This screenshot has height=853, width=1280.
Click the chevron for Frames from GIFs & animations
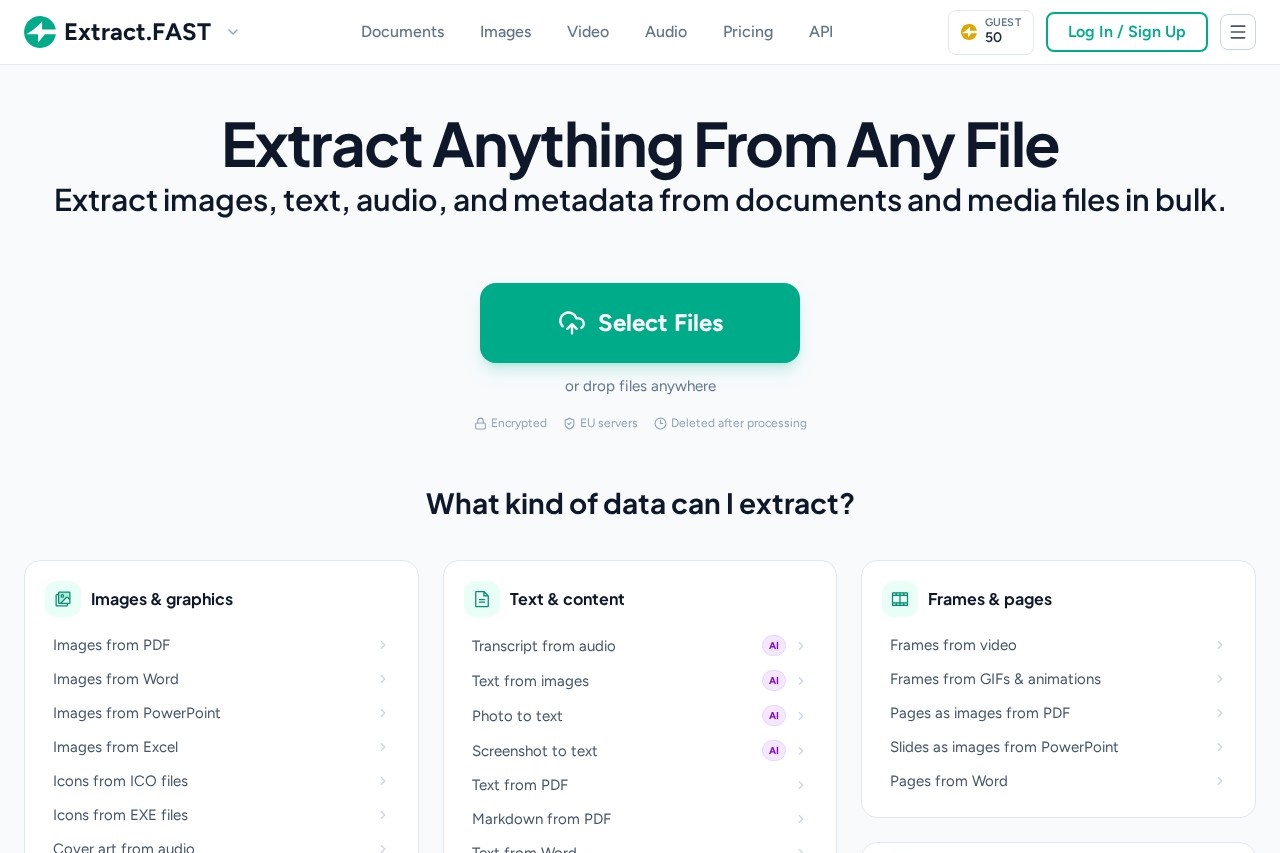coord(1219,679)
